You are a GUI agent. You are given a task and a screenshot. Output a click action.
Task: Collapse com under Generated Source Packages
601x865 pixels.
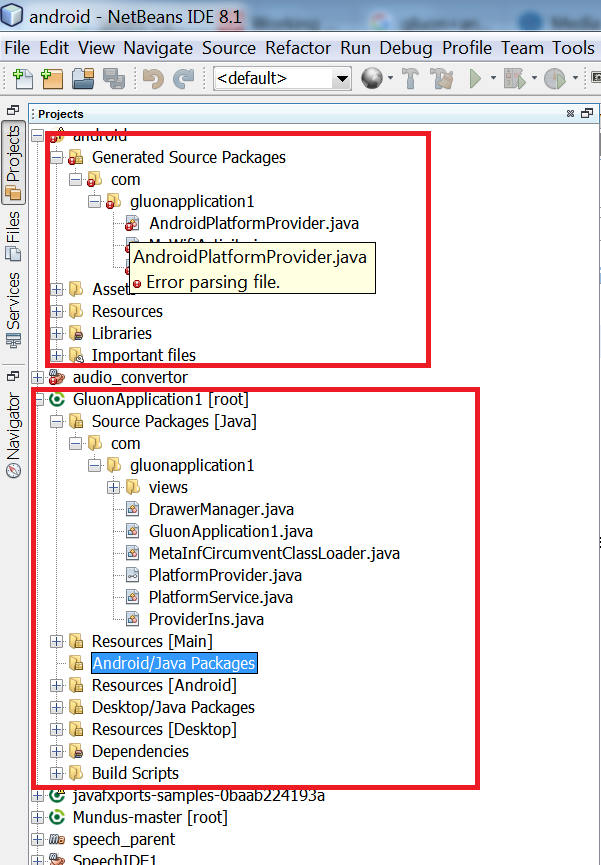point(76,180)
